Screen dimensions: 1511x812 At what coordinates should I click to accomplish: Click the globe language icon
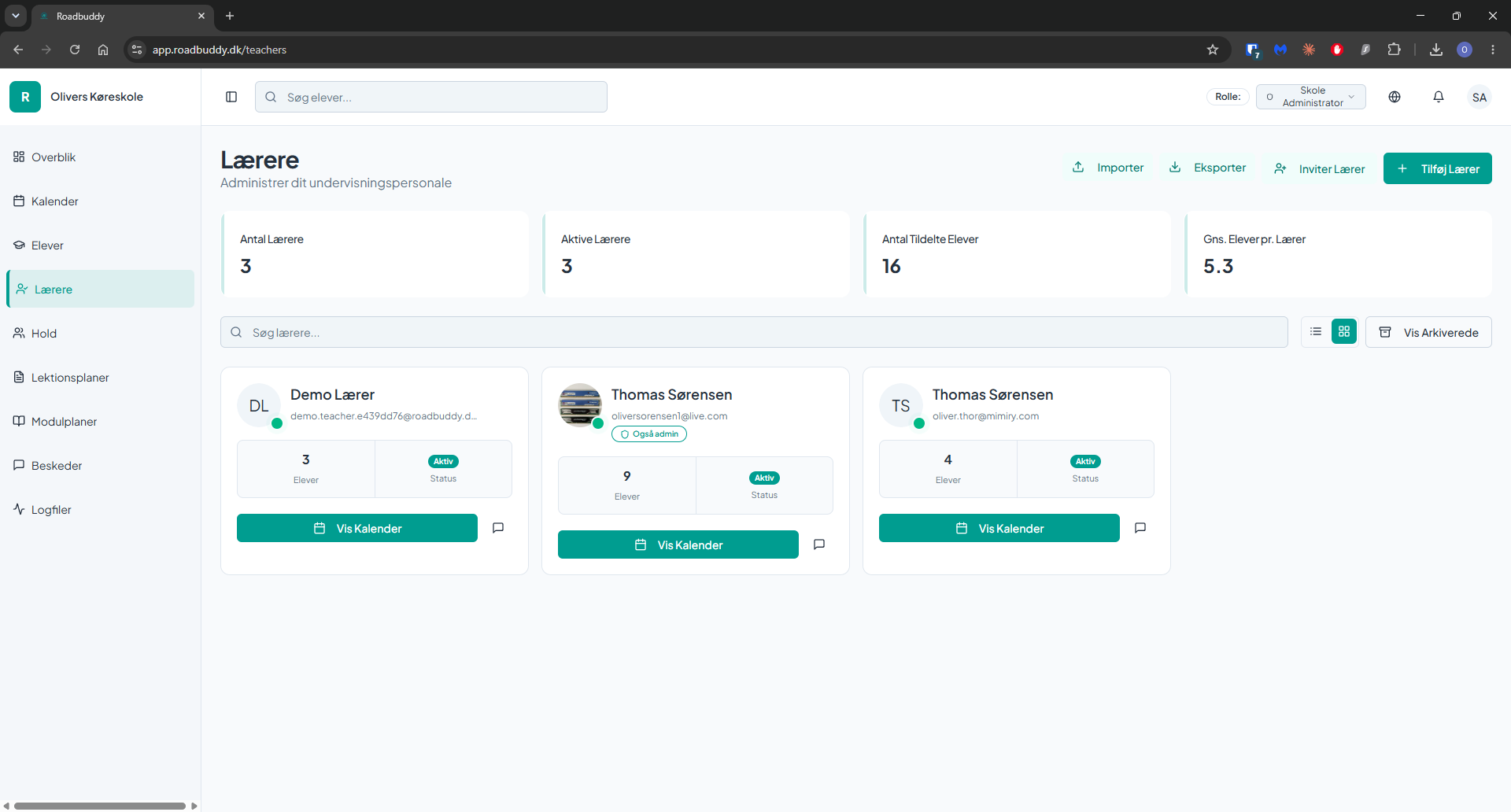coord(1395,97)
